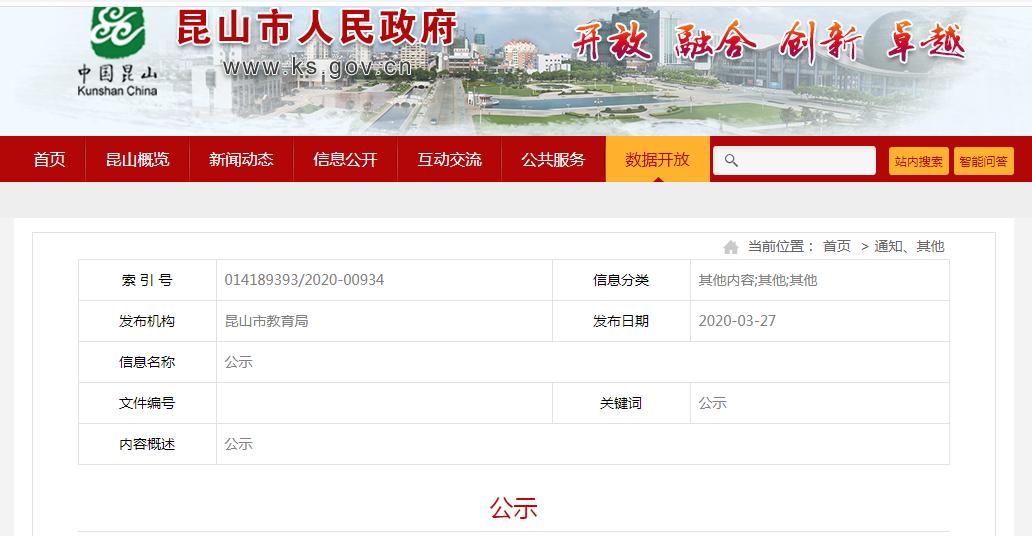Select 公示 value in 内容概述 row

[x=238, y=444]
